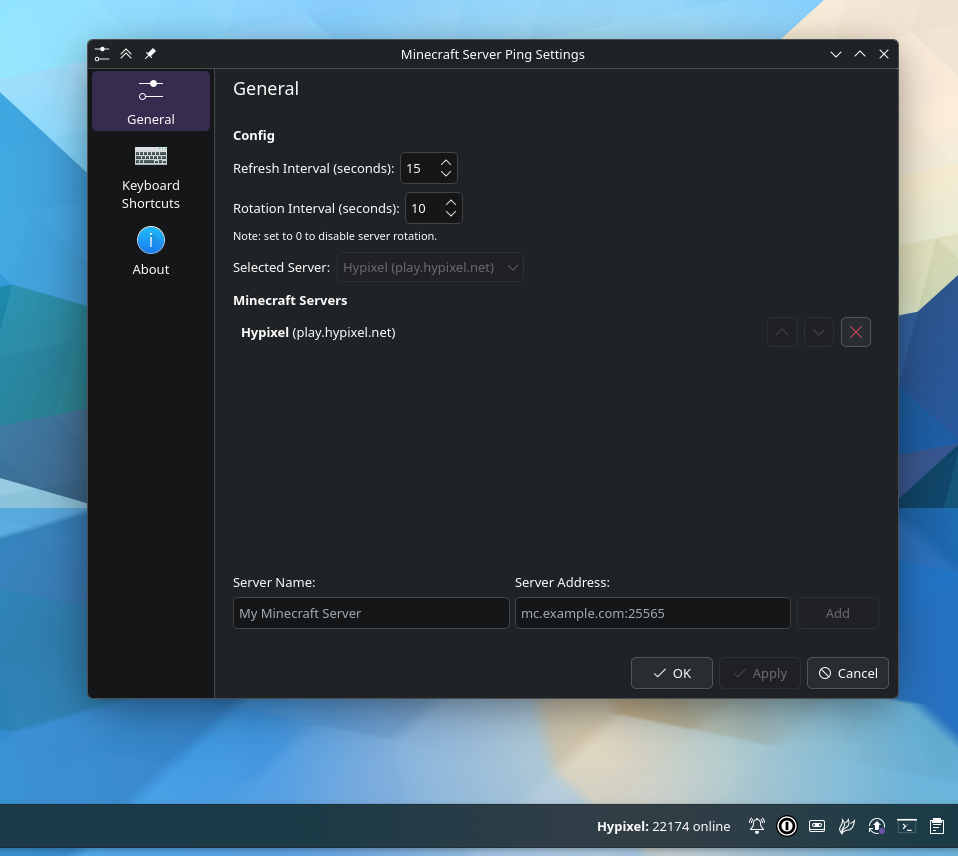The height and width of the screenshot is (856, 958).
Task: Open the General settings page in sidebar
Action: pyautogui.click(x=151, y=101)
